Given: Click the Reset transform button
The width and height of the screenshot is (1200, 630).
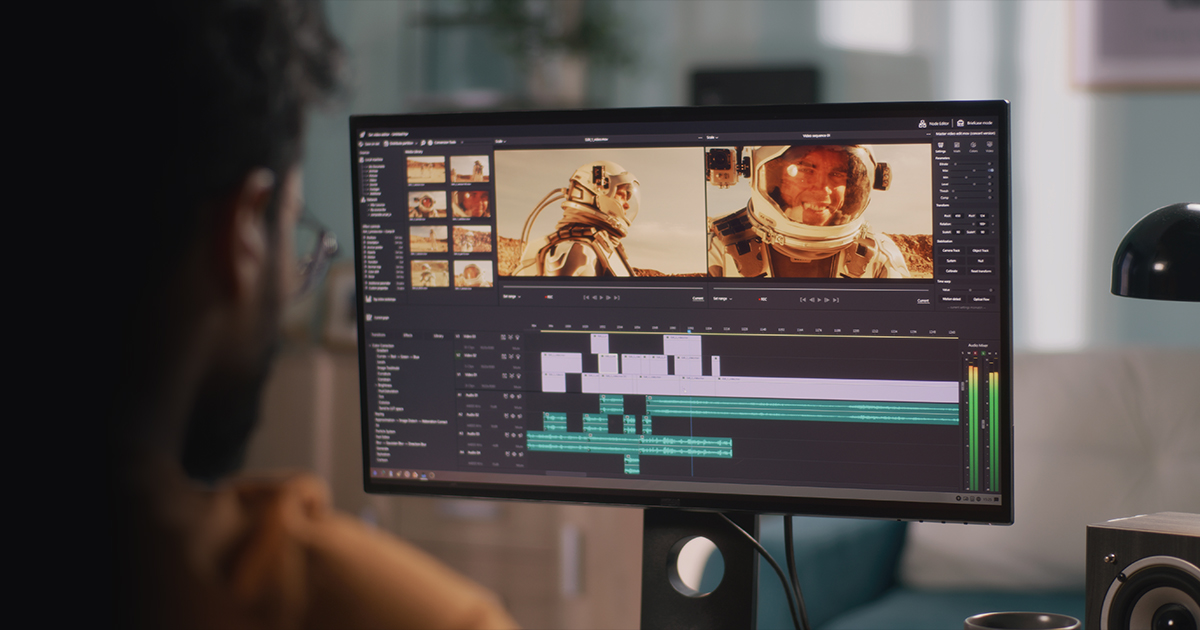Looking at the screenshot, I should [982, 271].
